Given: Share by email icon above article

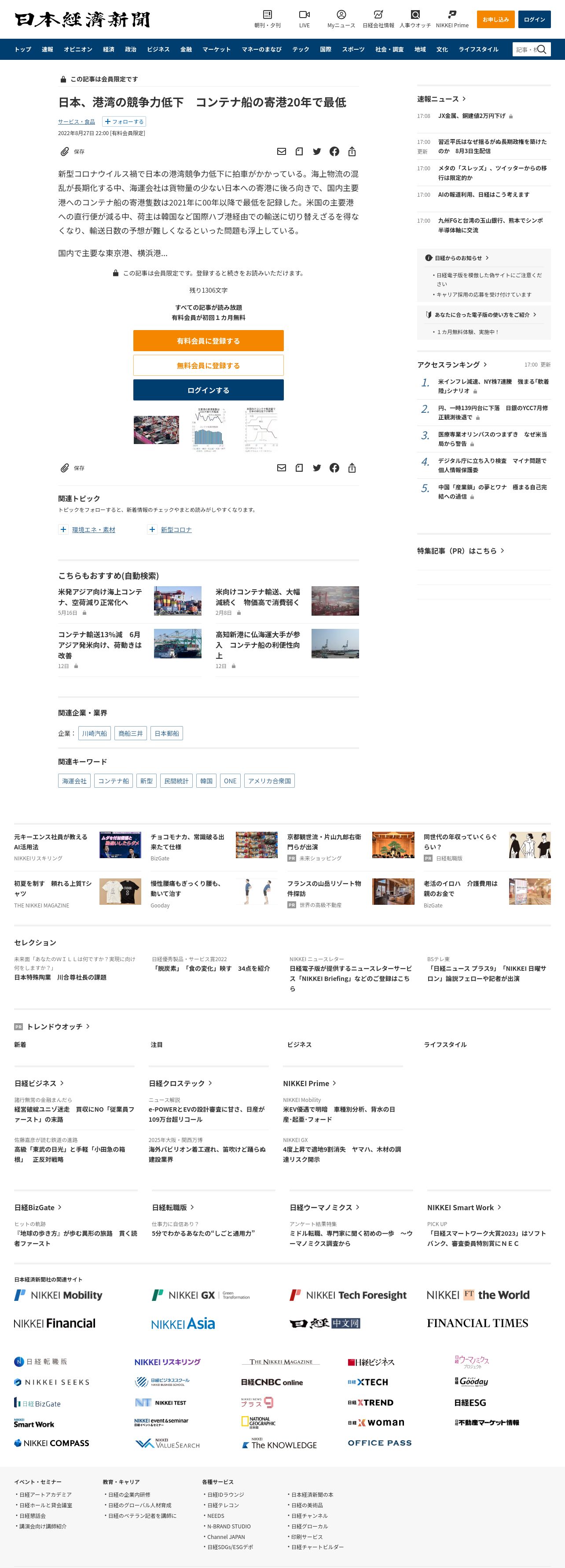Looking at the screenshot, I should coord(281,151).
